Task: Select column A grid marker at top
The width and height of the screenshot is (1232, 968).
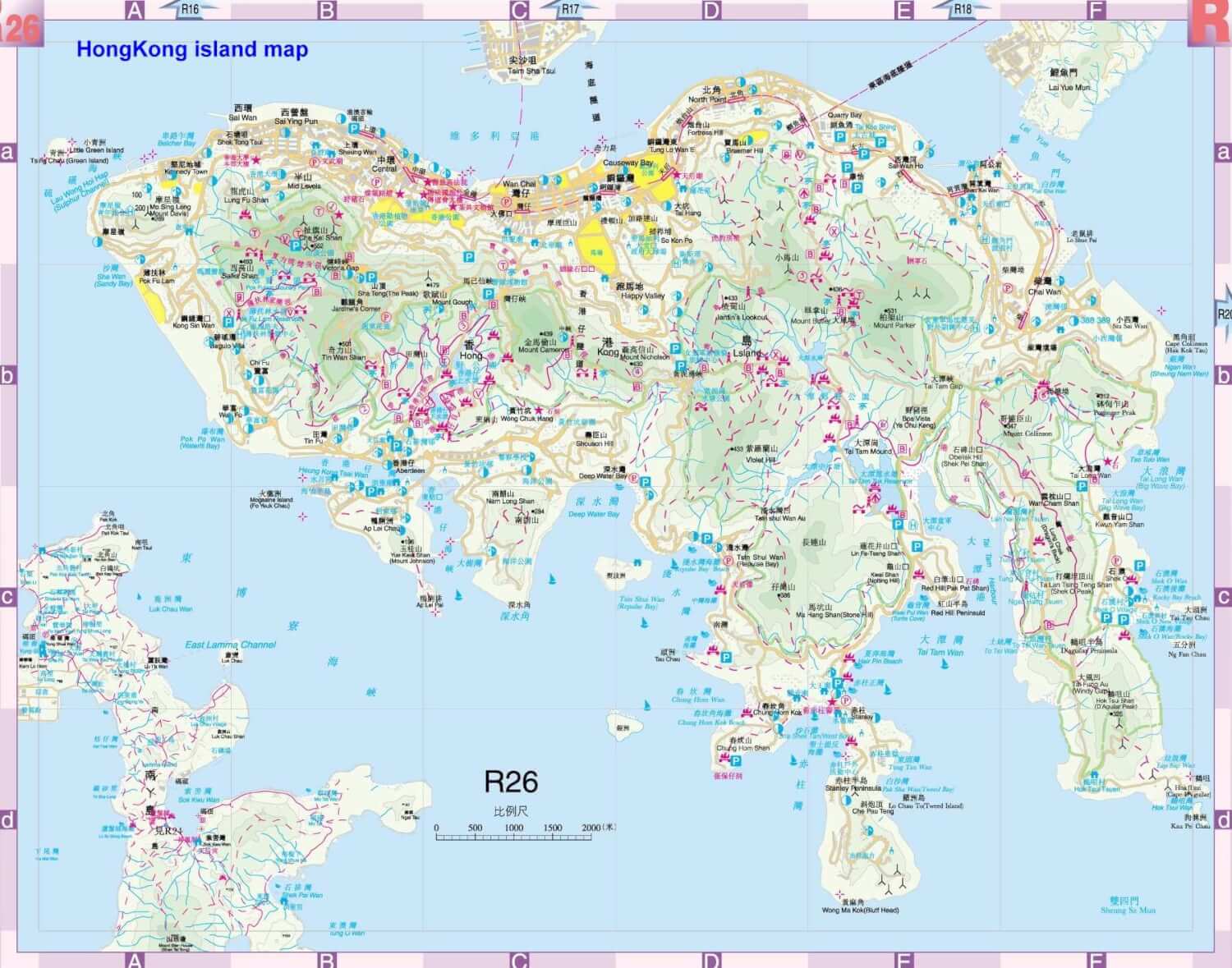Action: 135,10
